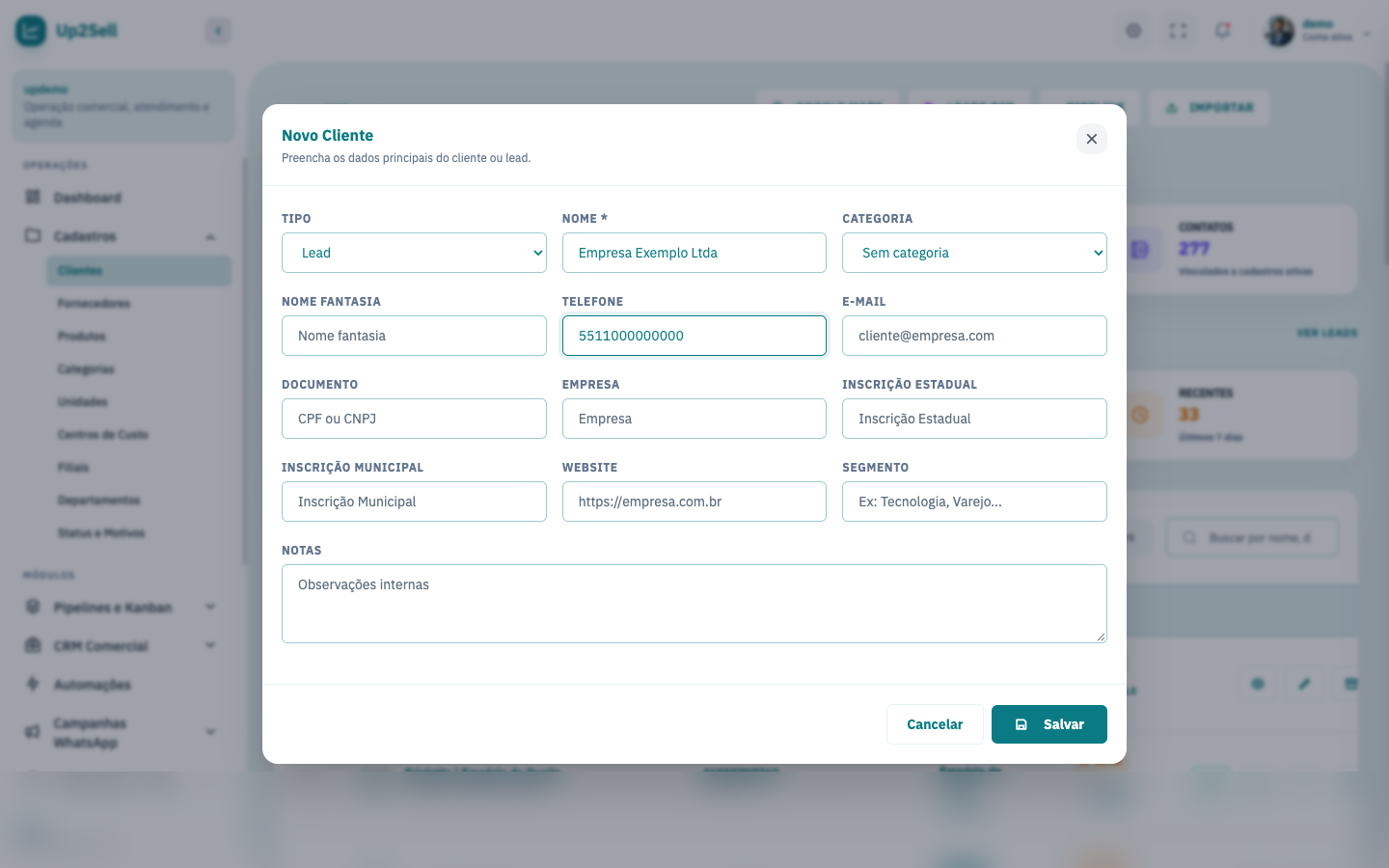
Task: Click the Campanhas WhatsApp megaphone icon
Action: (33, 732)
